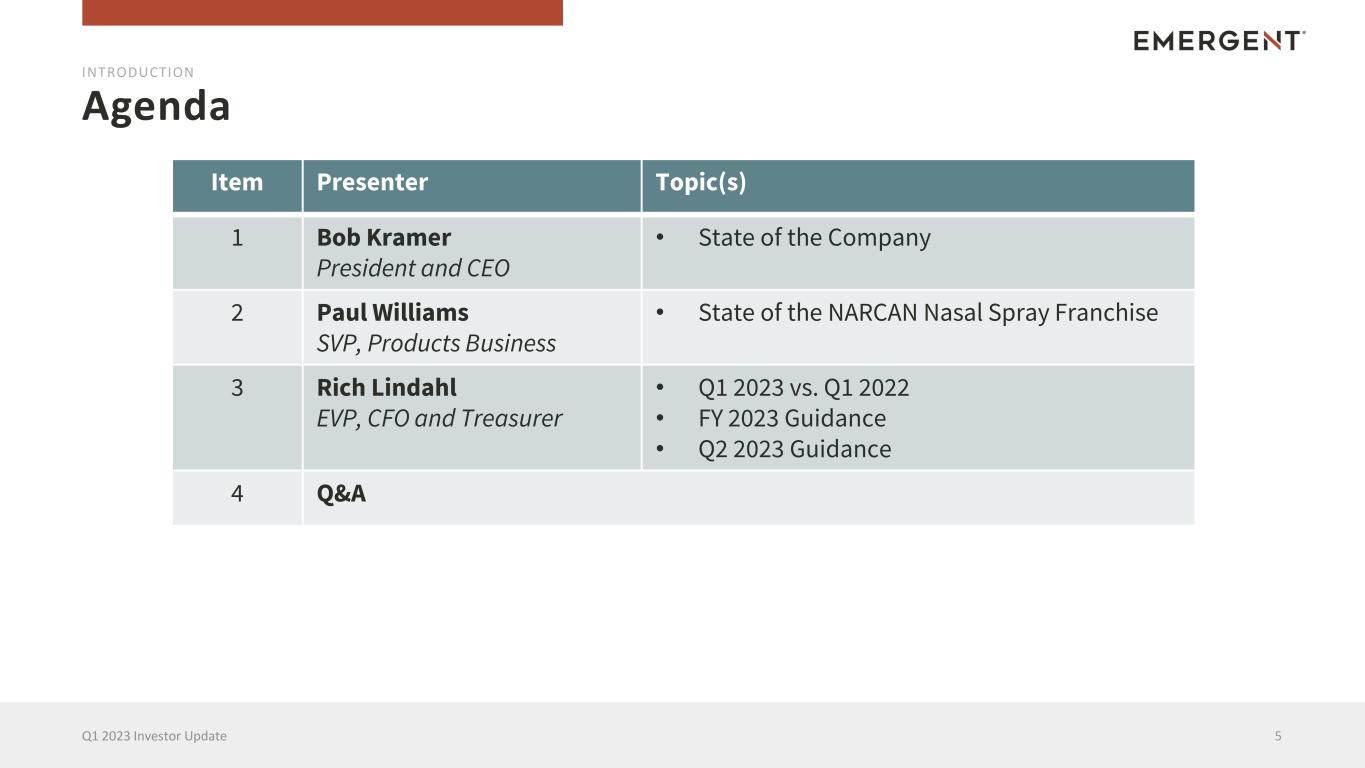Image resolution: width=1365 pixels, height=768 pixels.
Task: Click FY 2023 Guidance bullet
Action: (x=792, y=418)
